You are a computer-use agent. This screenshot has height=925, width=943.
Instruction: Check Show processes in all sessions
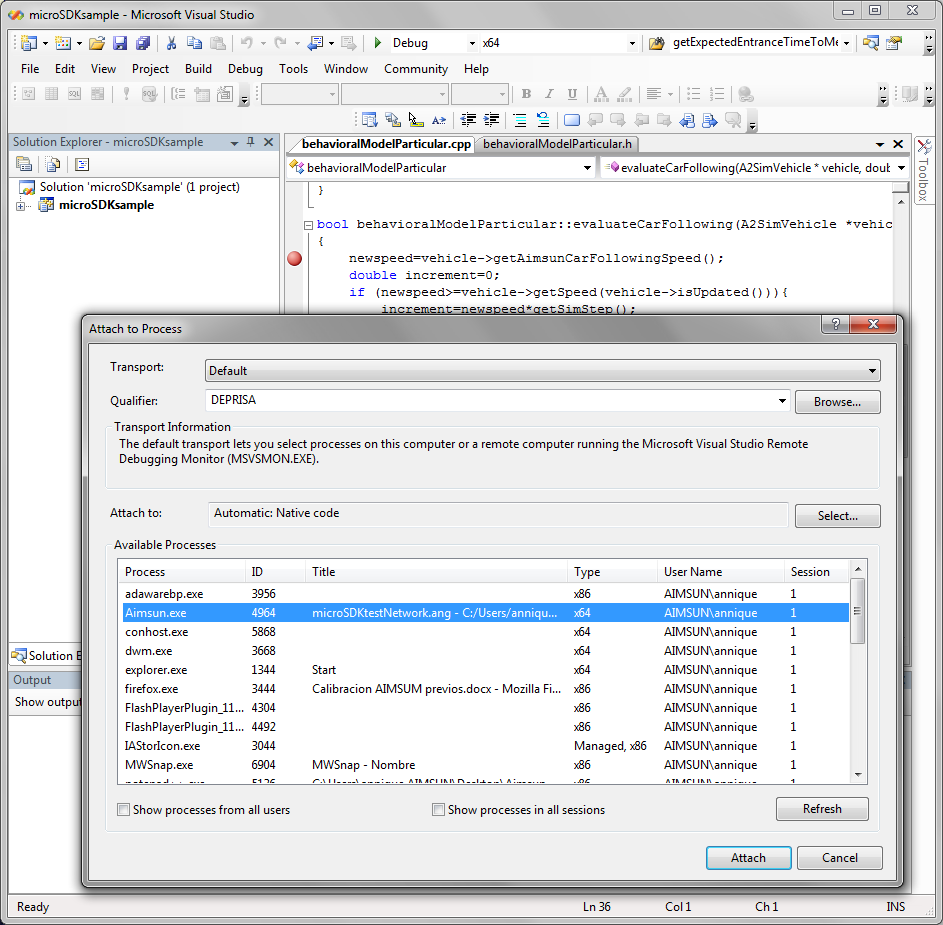(438, 810)
